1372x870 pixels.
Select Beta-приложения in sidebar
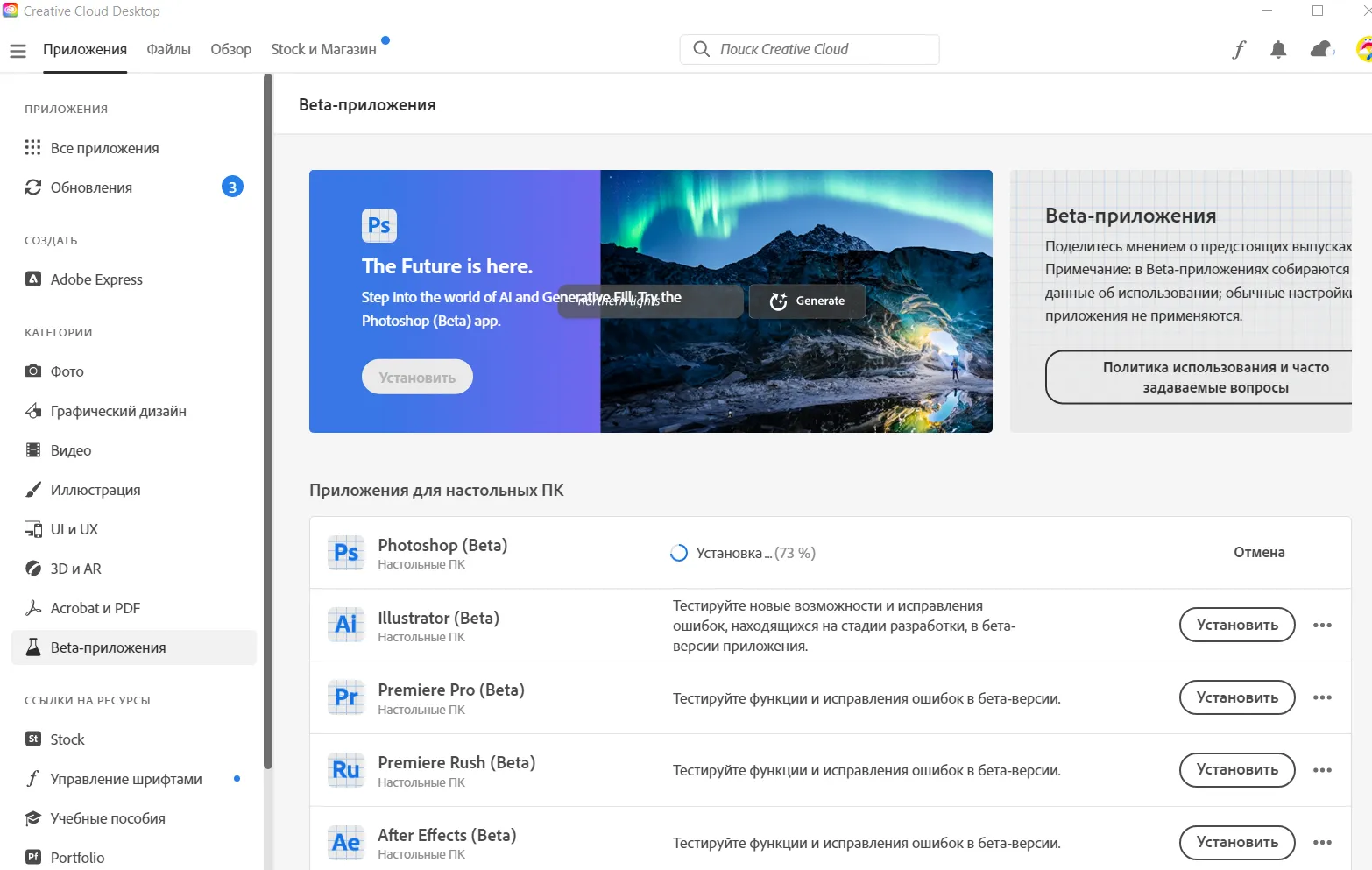134,647
